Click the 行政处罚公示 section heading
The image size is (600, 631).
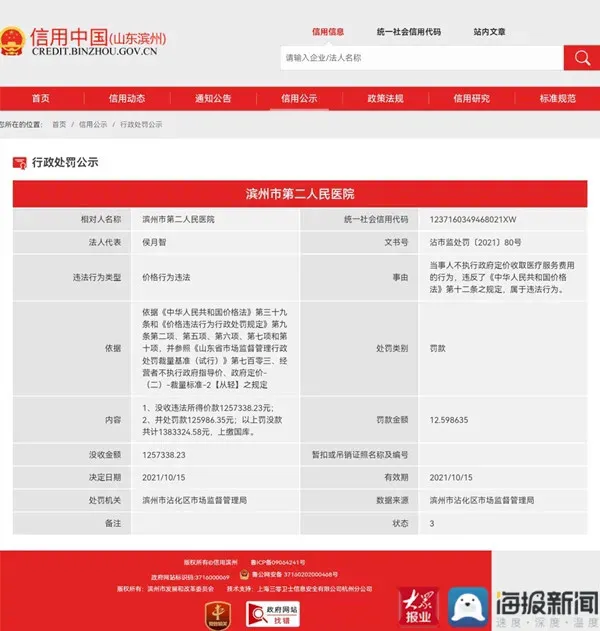click(x=65, y=163)
